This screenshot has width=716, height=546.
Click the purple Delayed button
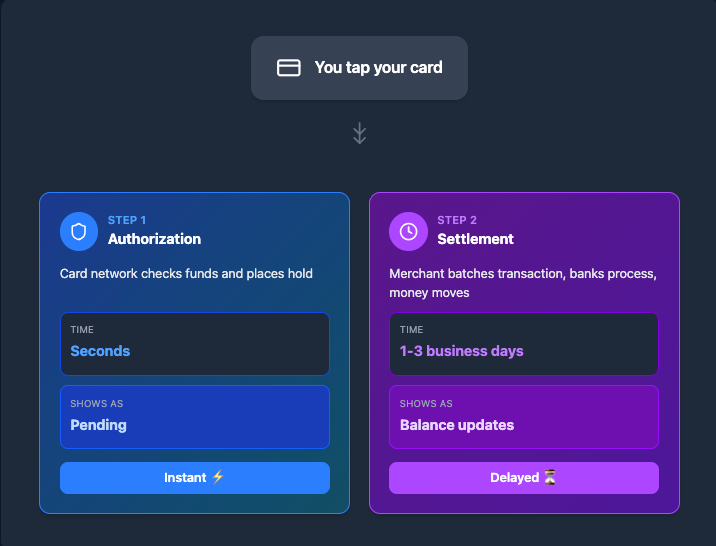pos(524,478)
